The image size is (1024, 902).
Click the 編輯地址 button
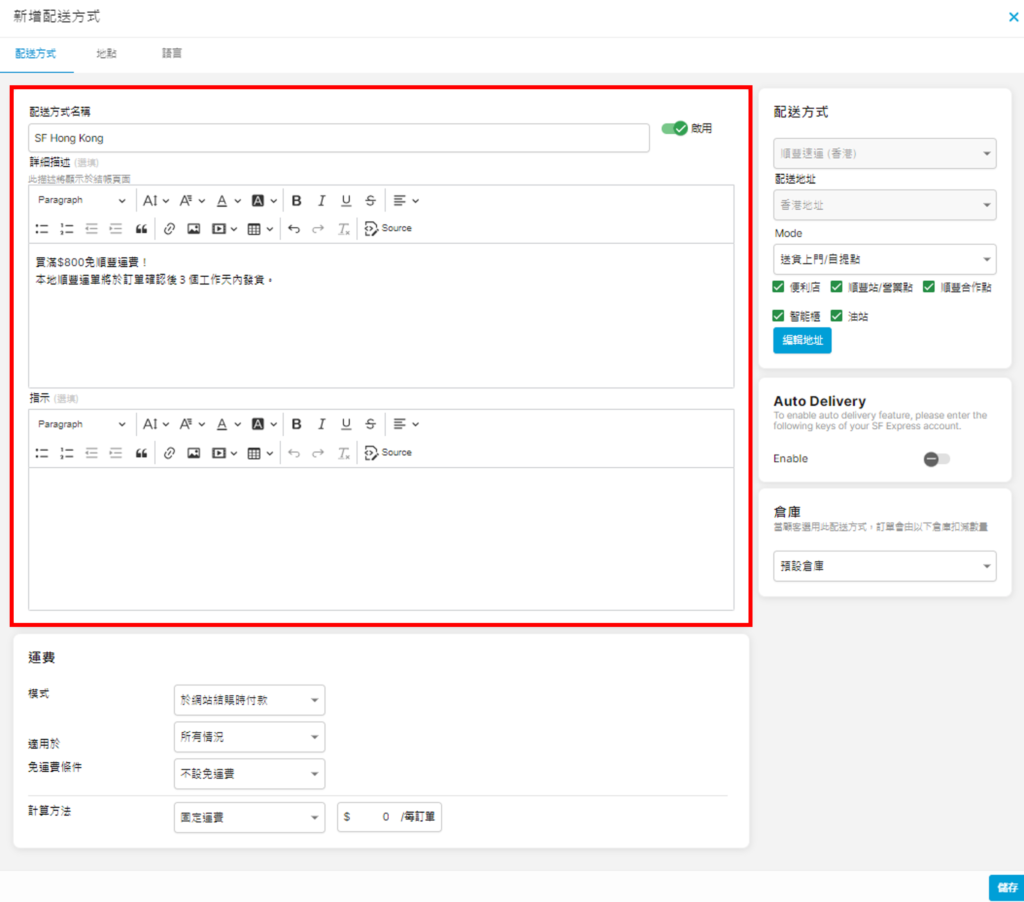pos(801,340)
